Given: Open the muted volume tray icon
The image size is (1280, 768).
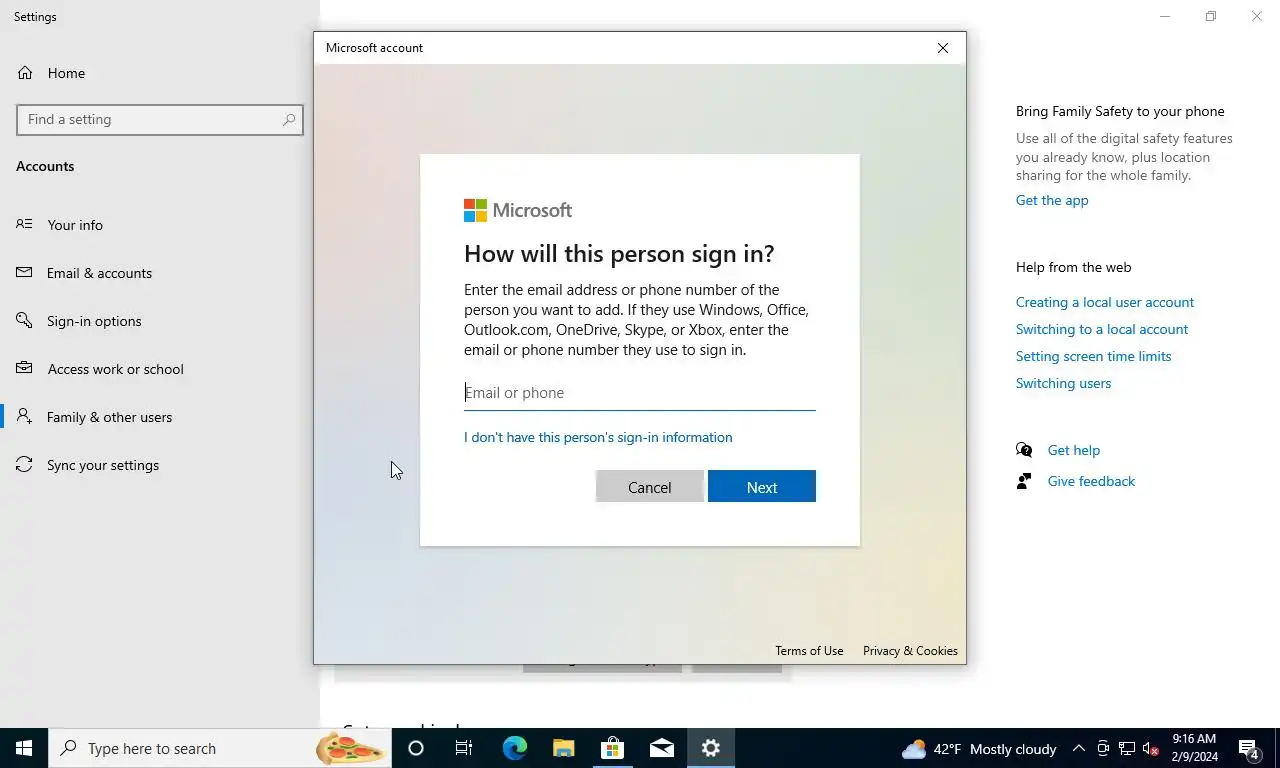Looking at the screenshot, I should pos(1151,748).
